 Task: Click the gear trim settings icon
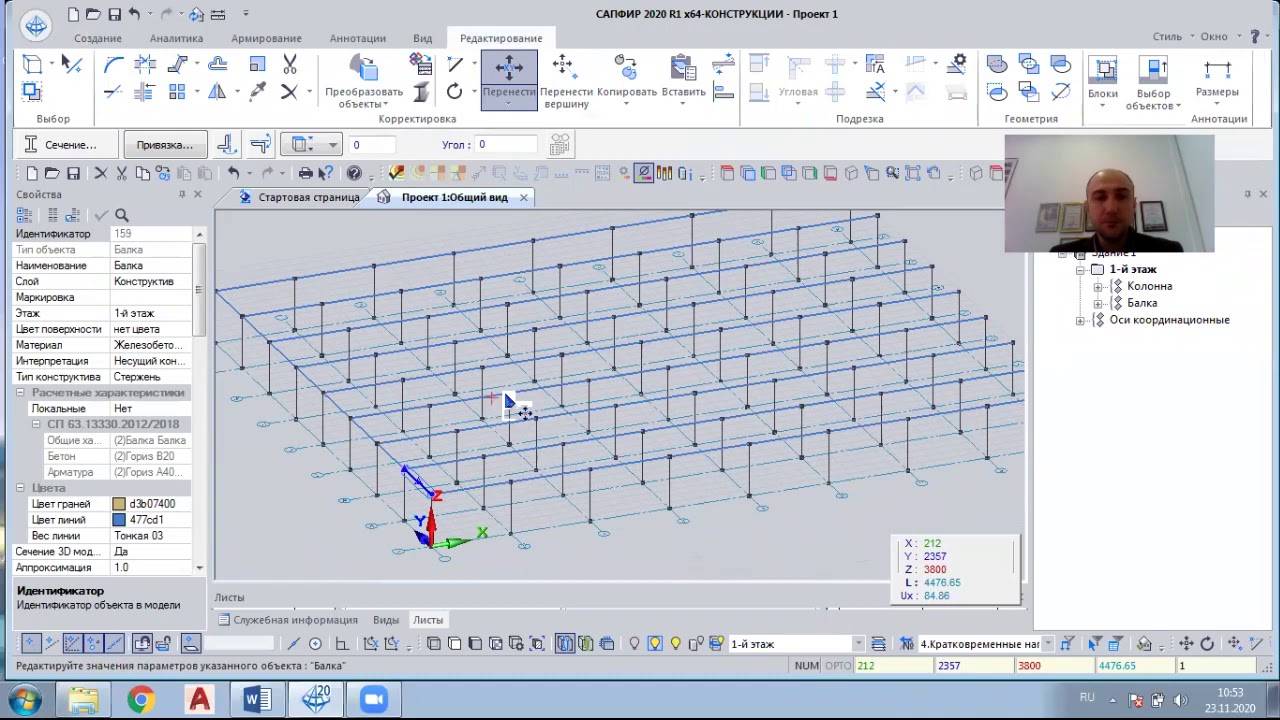tap(959, 64)
